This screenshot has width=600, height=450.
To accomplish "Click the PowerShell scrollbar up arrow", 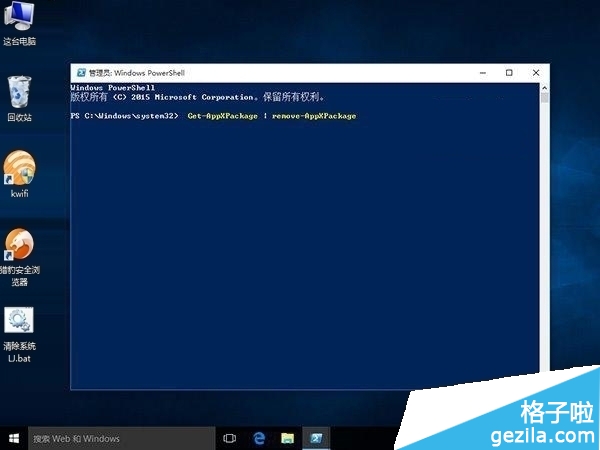I will click(544, 88).
